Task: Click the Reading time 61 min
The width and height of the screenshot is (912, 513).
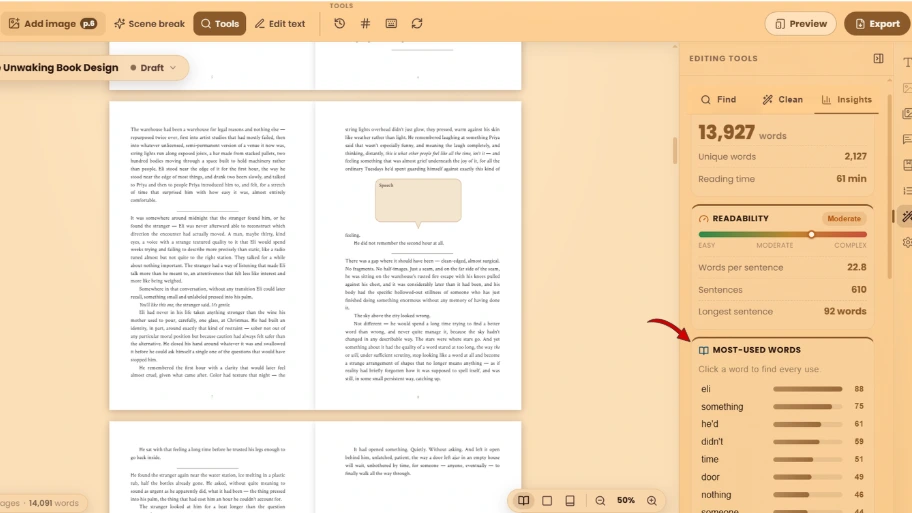Action: [x=851, y=179]
